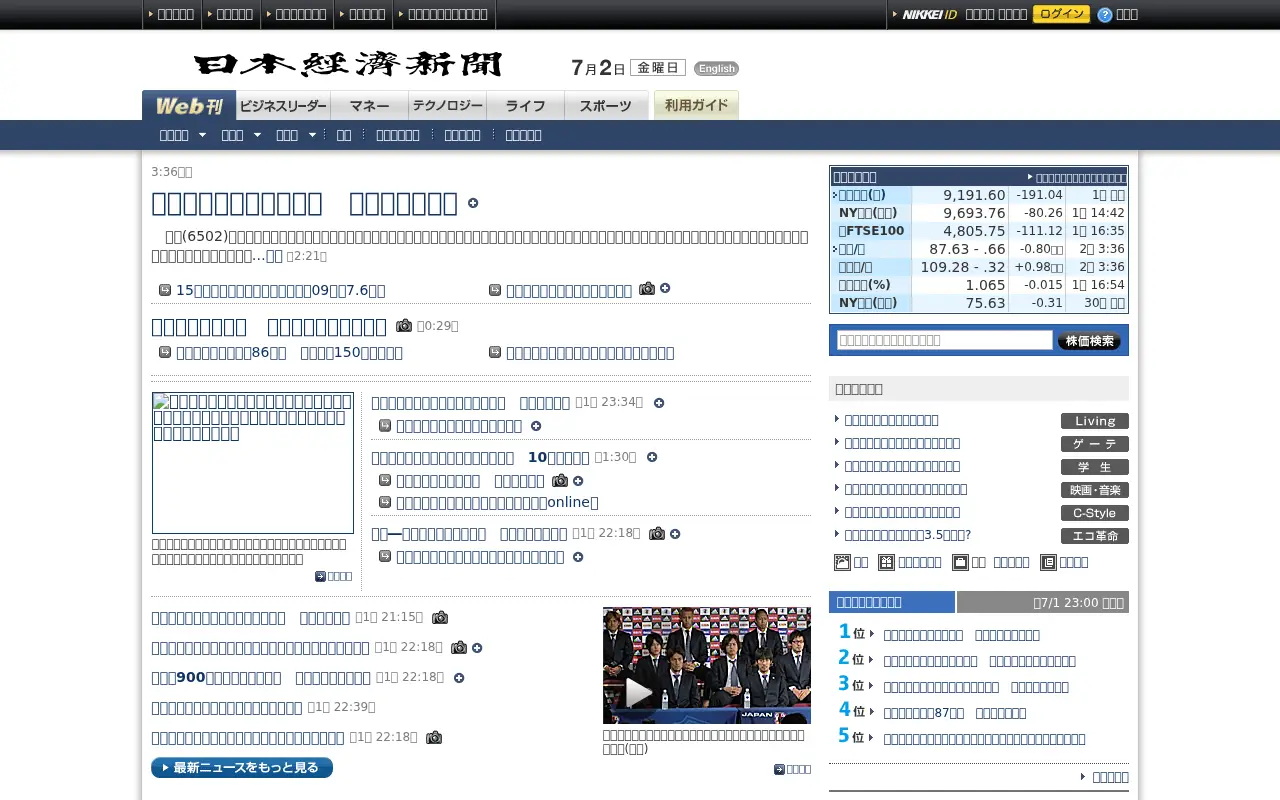Click the 最新ニュースをもっと見る button
This screenshot has width=1280, height=800.
[242, 767]
